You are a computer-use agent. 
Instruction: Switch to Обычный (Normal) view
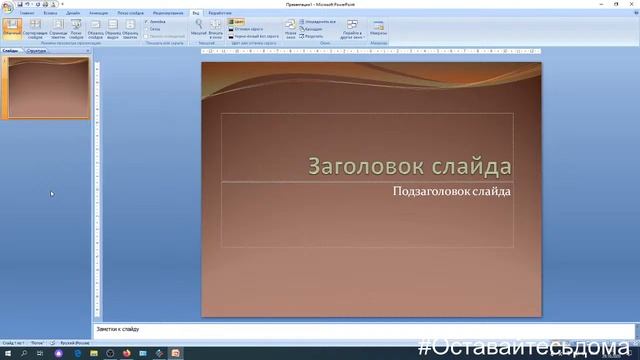pyautogui.click(x=12, y=29)
